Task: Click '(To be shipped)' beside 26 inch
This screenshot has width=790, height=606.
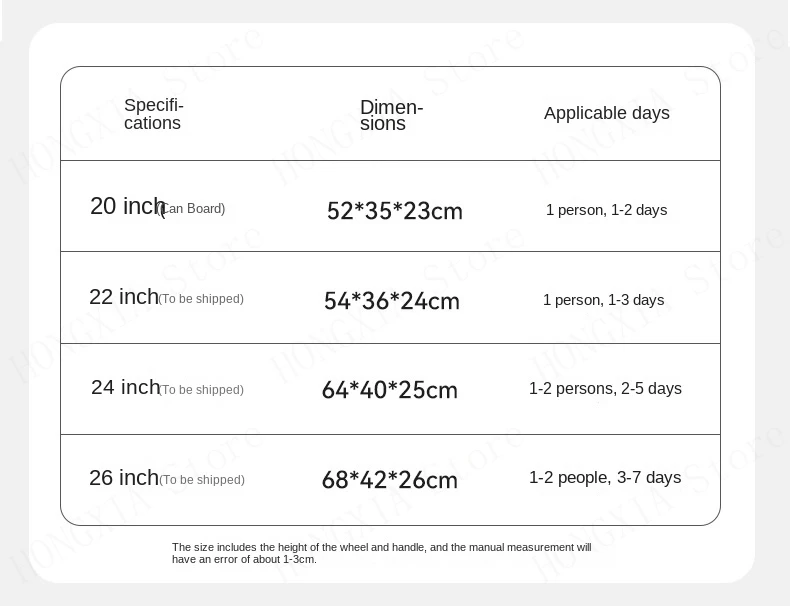Action: click(202, 480)
